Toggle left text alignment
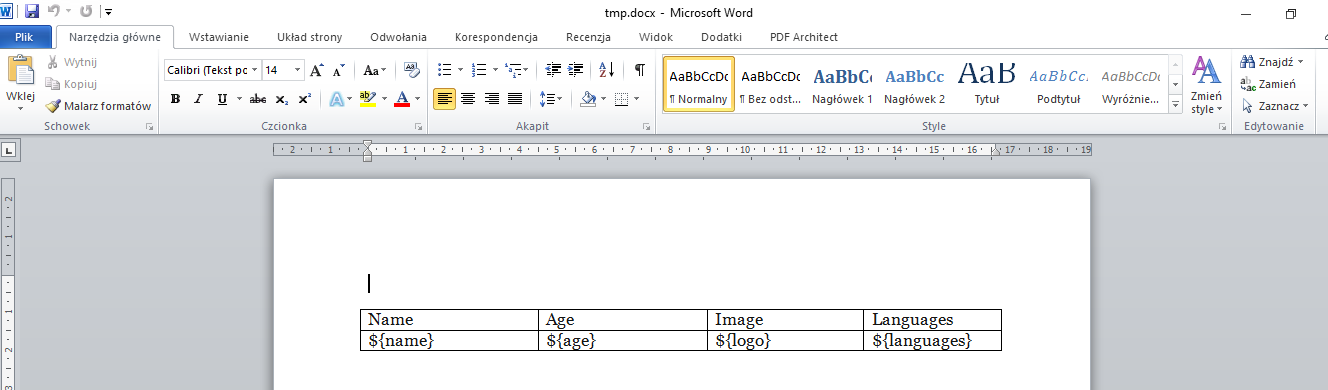This screenshot has width=1328, height=390. [x=445, y=99]
